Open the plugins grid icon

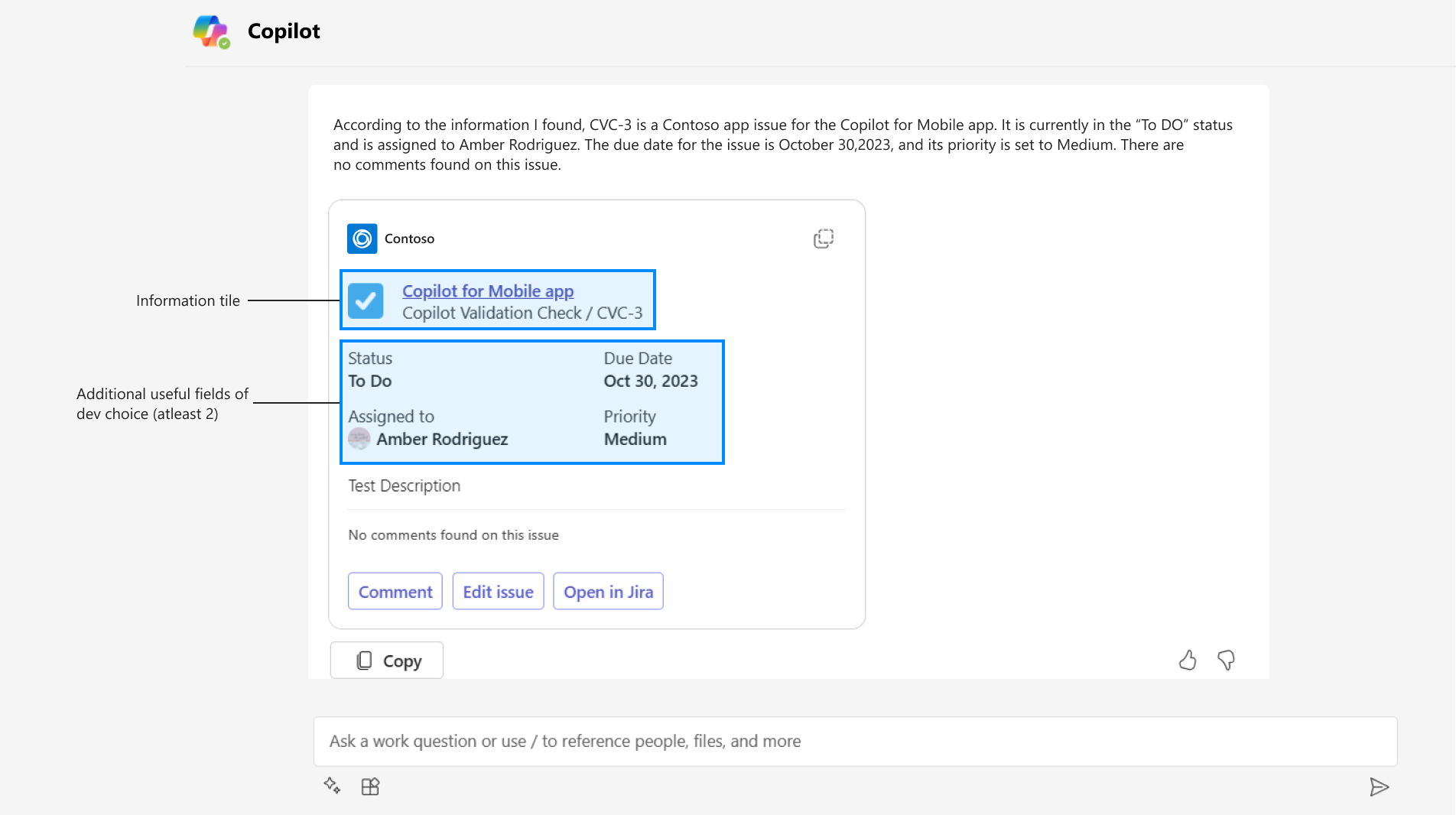pos(370,786)
